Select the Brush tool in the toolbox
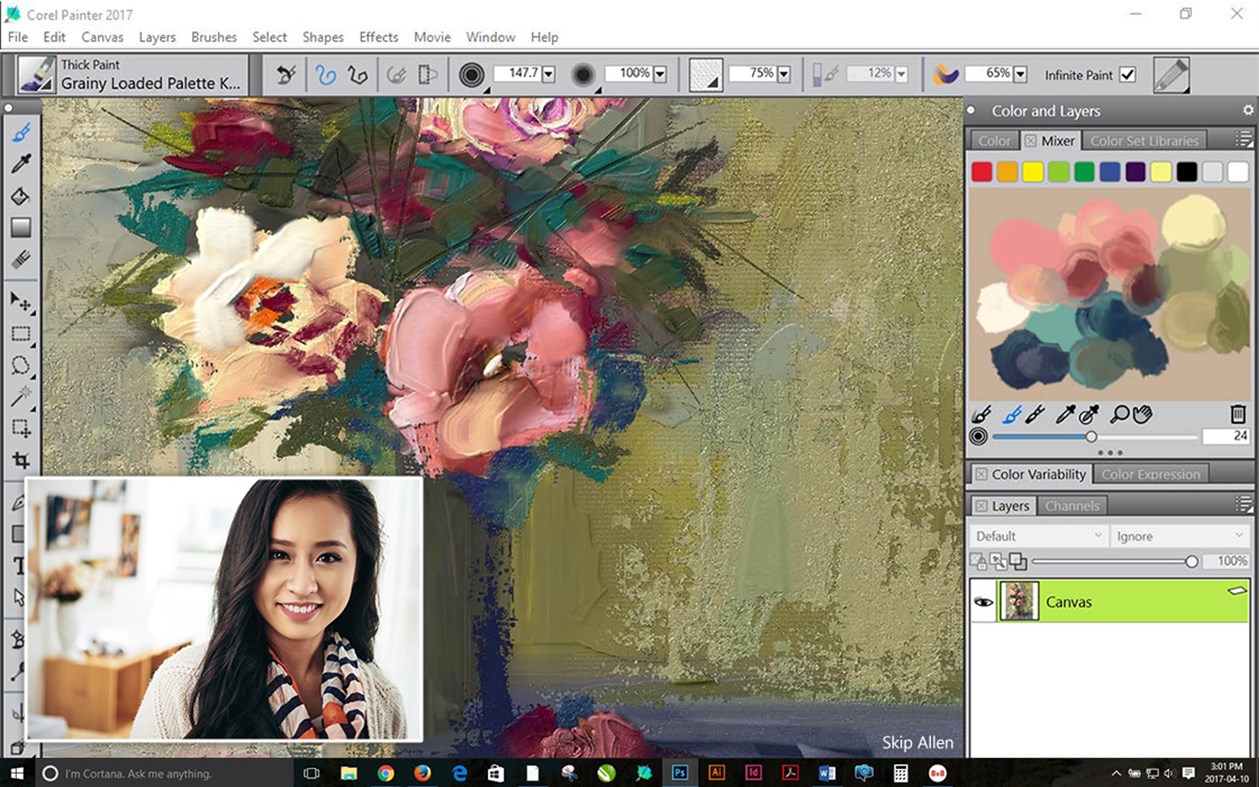The height and width of the screenshot is (787, 1259). [20, 131]
